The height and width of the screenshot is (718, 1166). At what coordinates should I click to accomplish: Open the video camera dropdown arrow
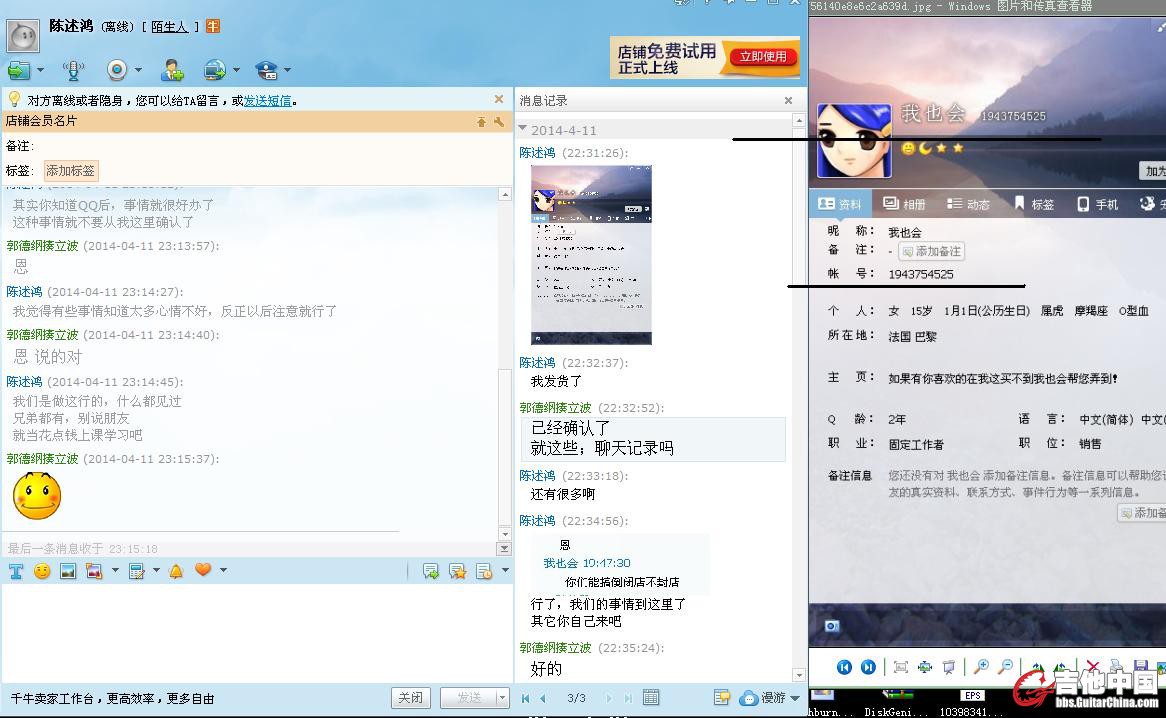point(138,71)
